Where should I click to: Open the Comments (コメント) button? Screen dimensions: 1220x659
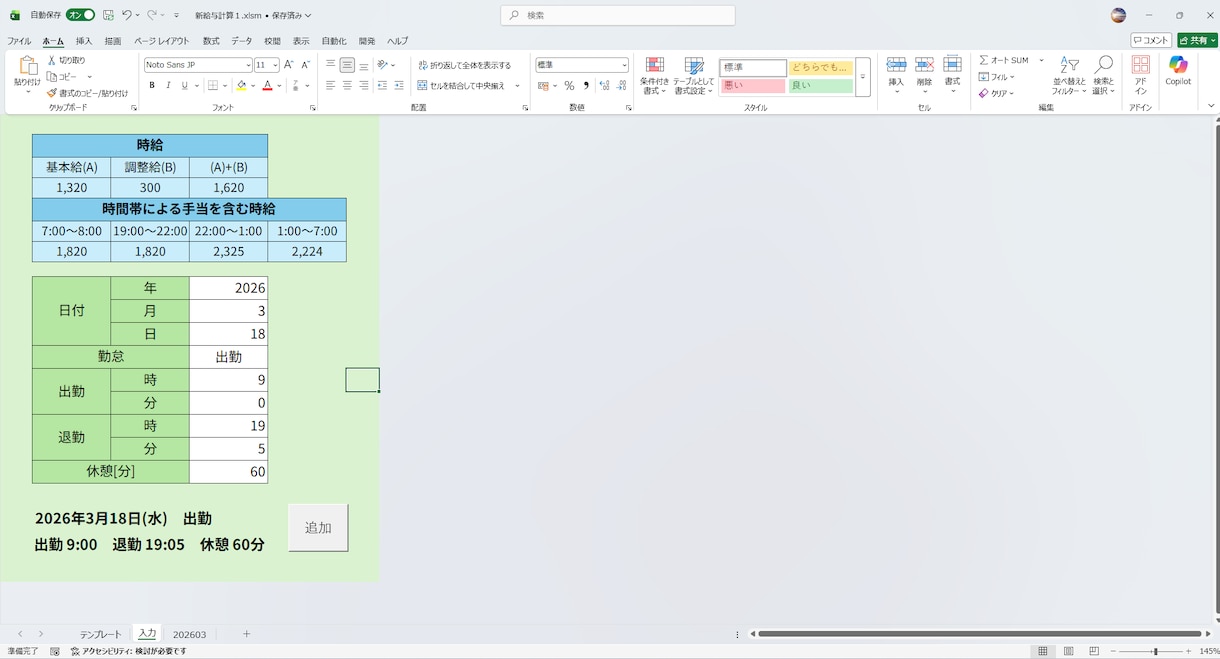1151,40
